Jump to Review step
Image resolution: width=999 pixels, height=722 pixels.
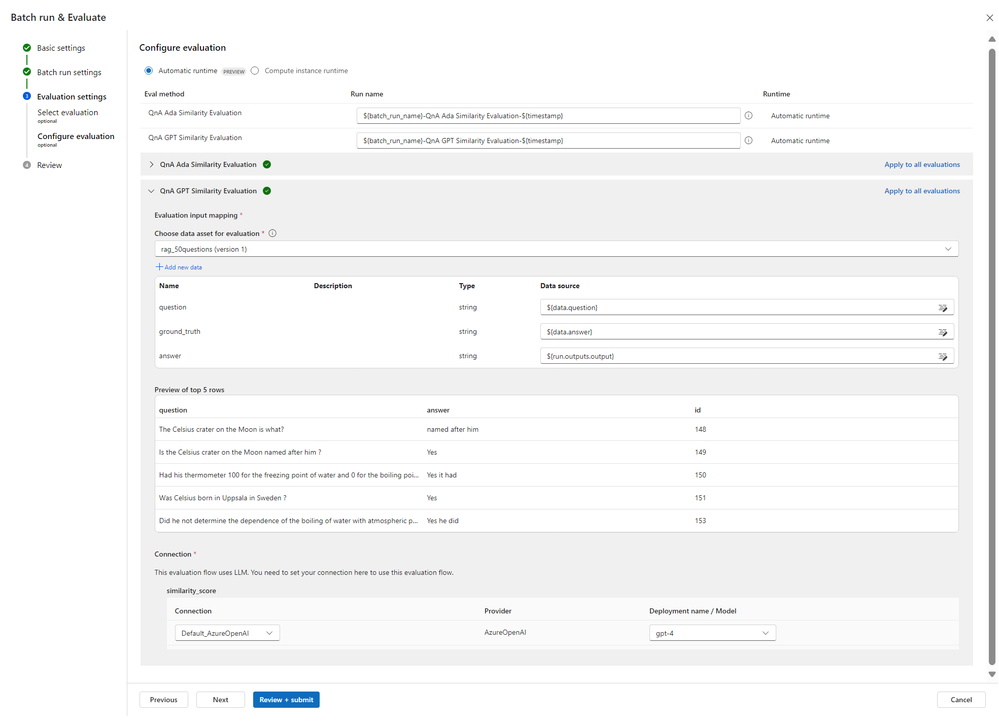click(x=49, y=165)
